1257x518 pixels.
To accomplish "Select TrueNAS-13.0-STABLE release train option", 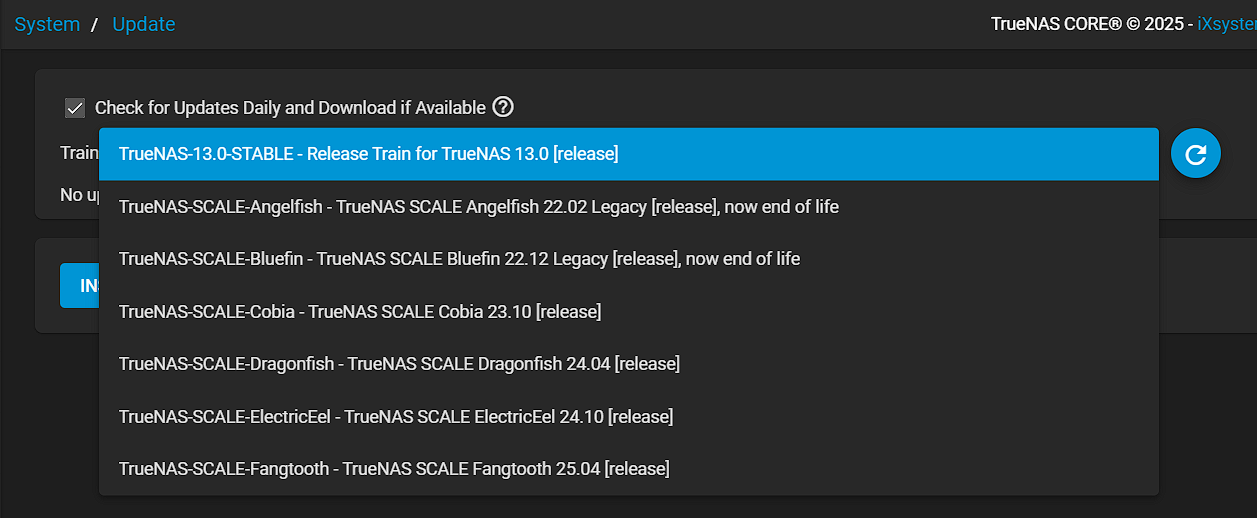I will (629, 154).
